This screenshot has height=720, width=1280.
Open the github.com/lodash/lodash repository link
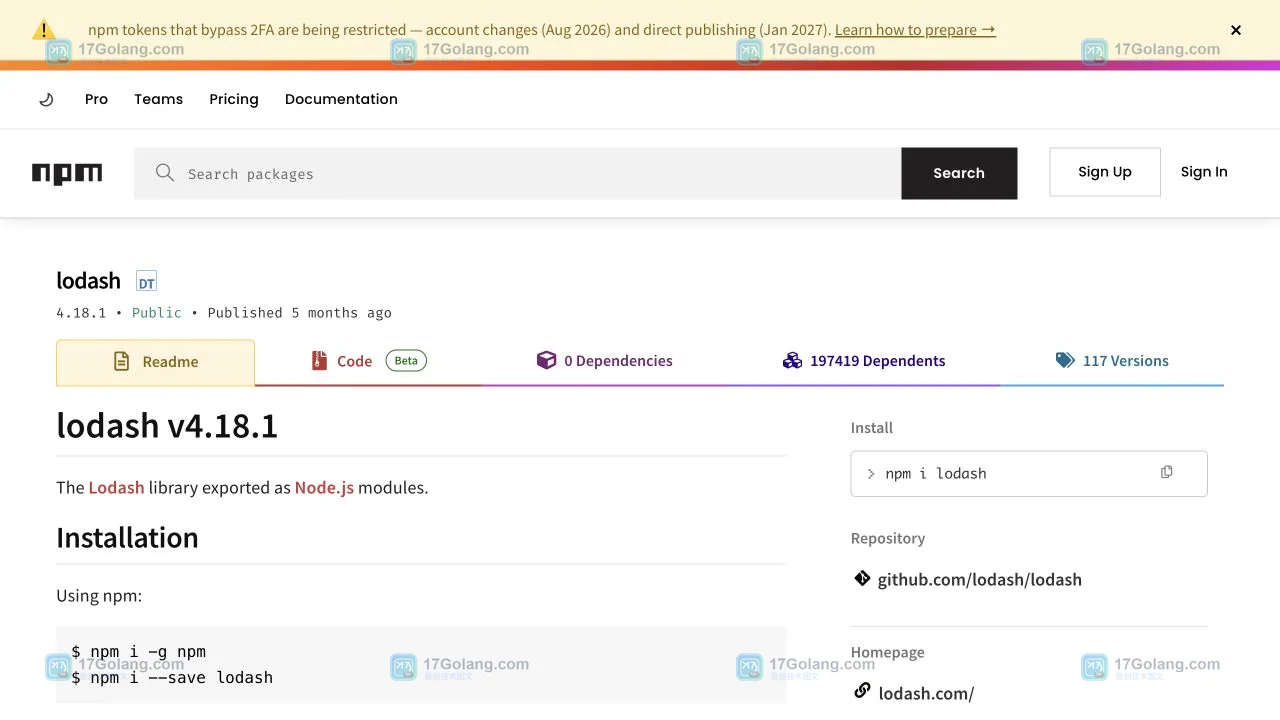coord(980,580)
